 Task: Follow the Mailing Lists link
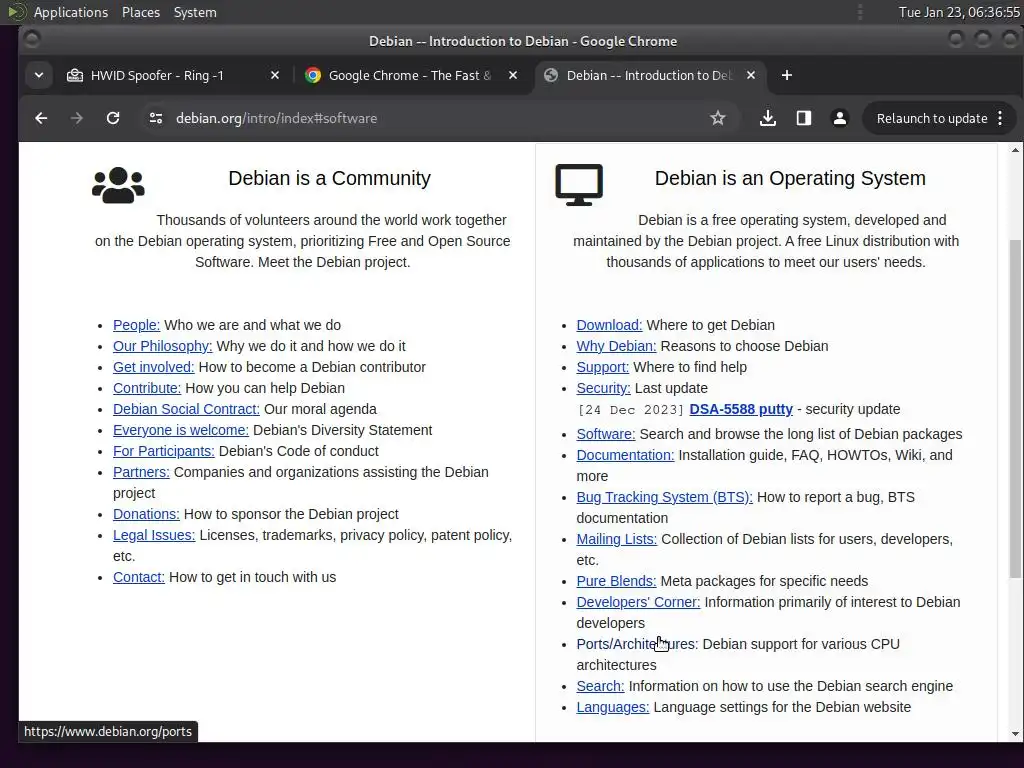[x=616, y=539]
